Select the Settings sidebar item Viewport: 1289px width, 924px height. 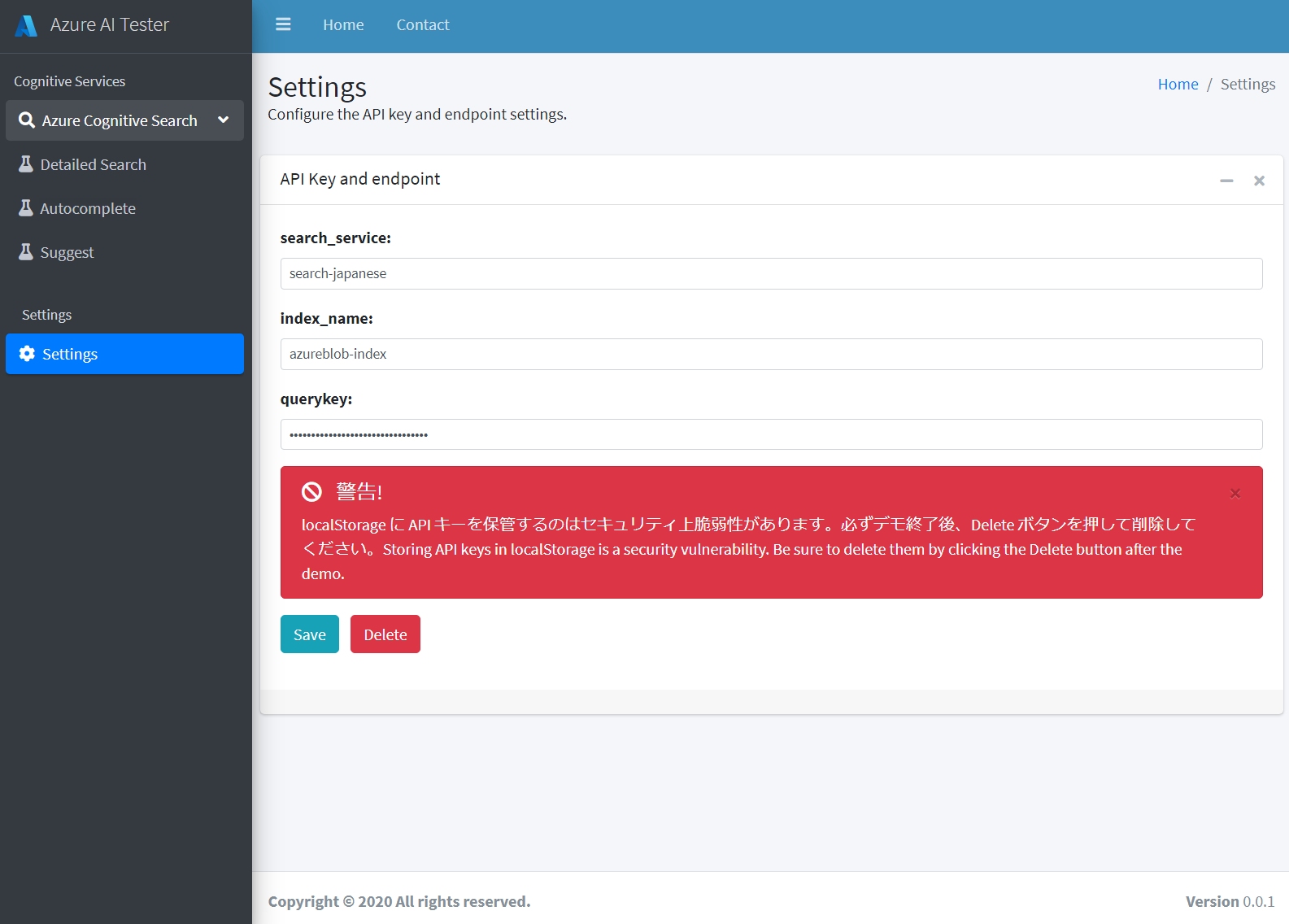click(x=124, y=354)
